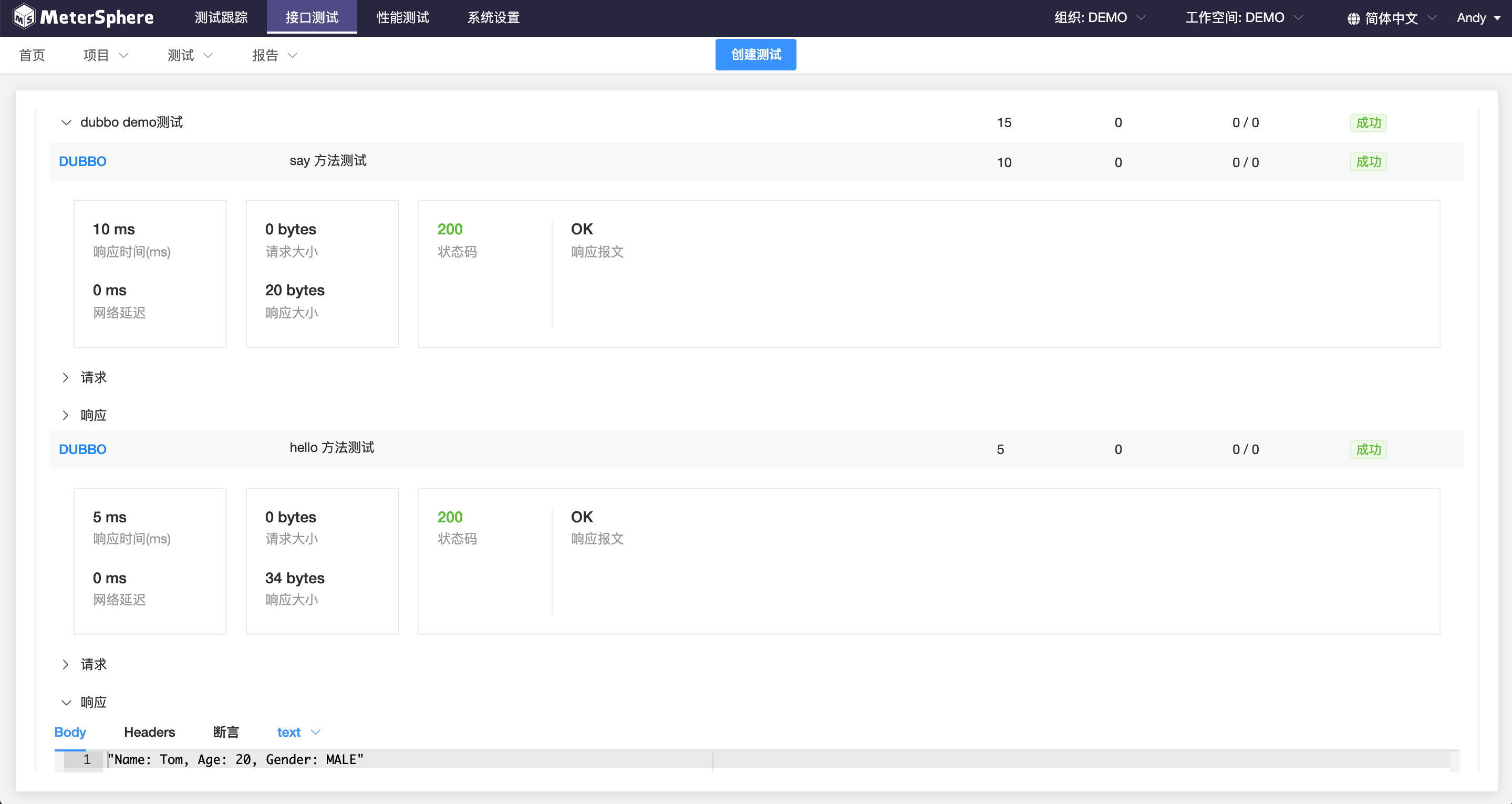Click the 创建测试 button
Viewport: 1512px width, 804px height.
(755, 55)
